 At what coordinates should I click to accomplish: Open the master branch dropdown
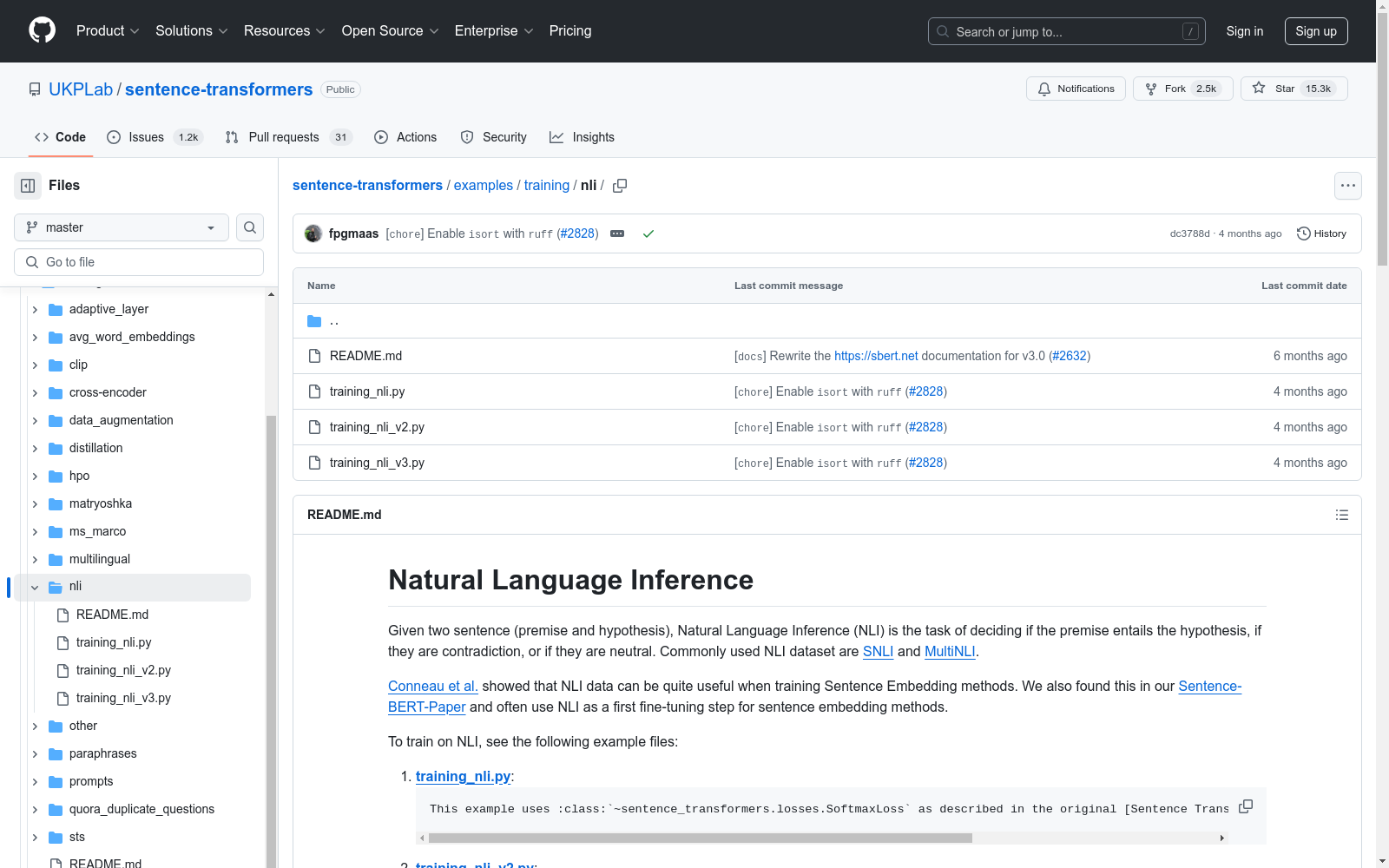(122, 227)
